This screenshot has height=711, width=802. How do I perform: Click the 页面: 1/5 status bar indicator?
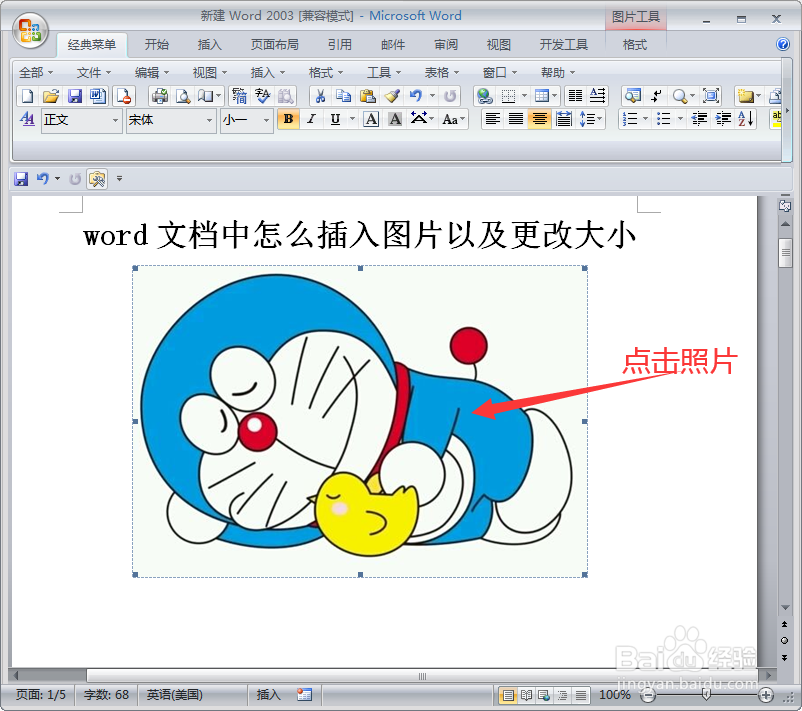coord(41,695)
